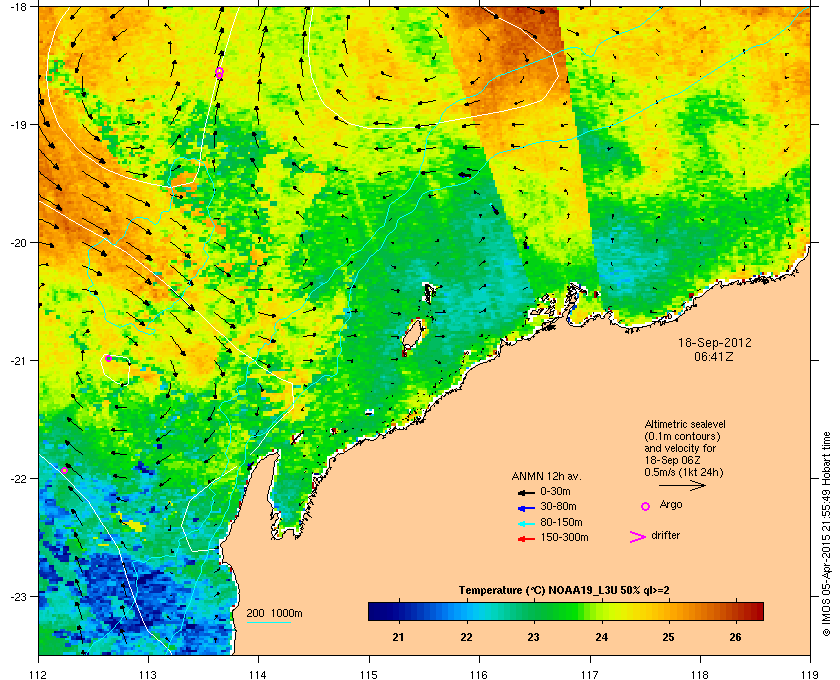
Task: Click the longitude axis label 113
Action: click(148, 674)
